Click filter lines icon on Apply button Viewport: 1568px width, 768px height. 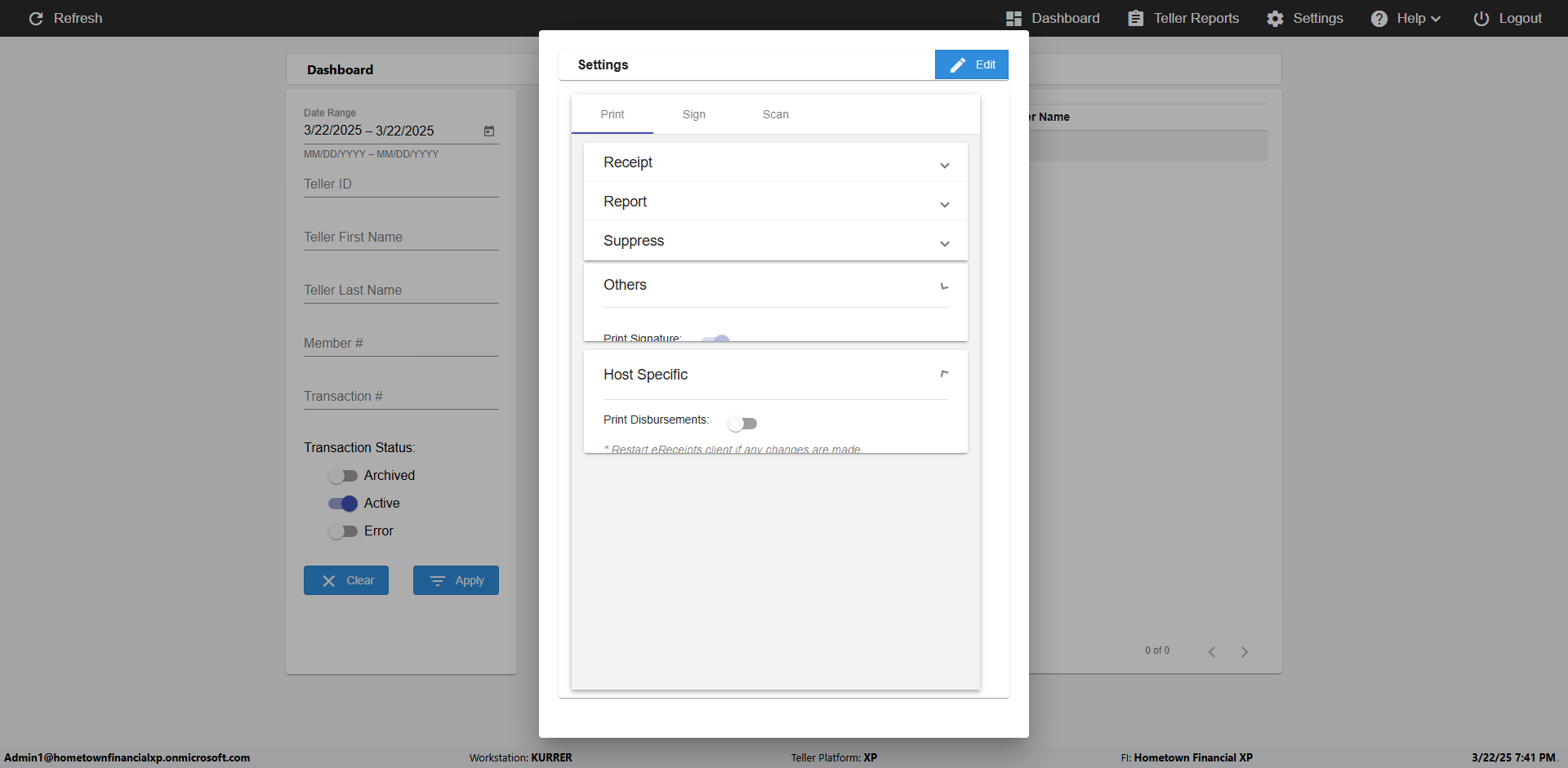click(438, 581)
